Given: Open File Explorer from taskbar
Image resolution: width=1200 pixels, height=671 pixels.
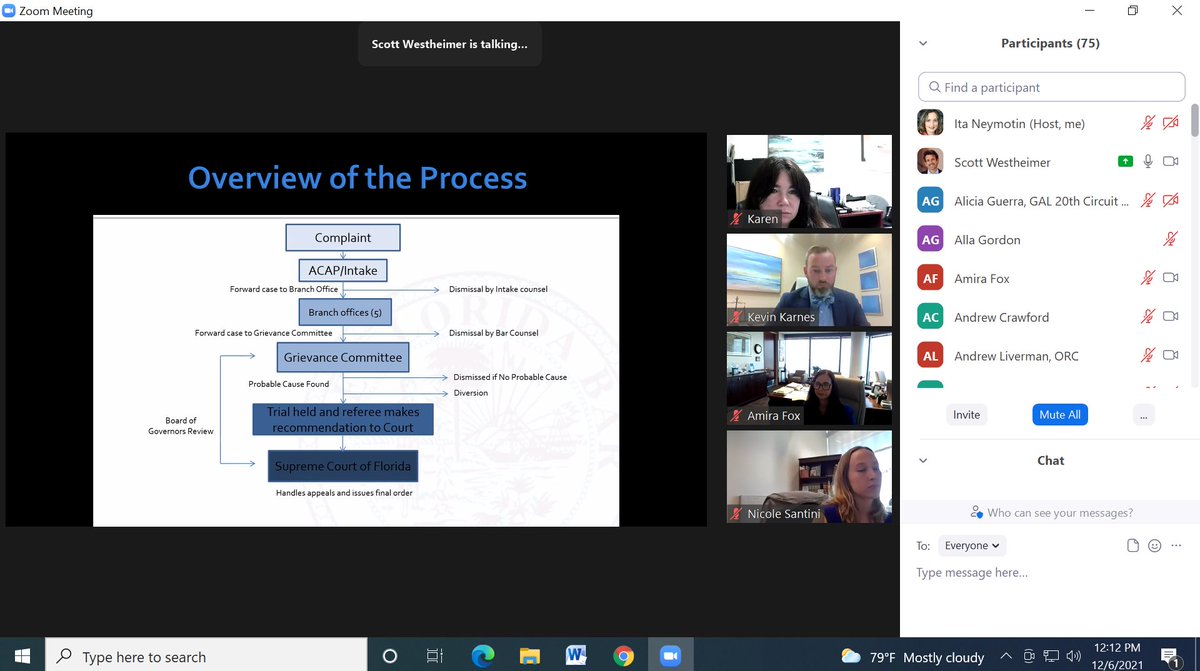Looking at the screenshot, I should (530, 656).
